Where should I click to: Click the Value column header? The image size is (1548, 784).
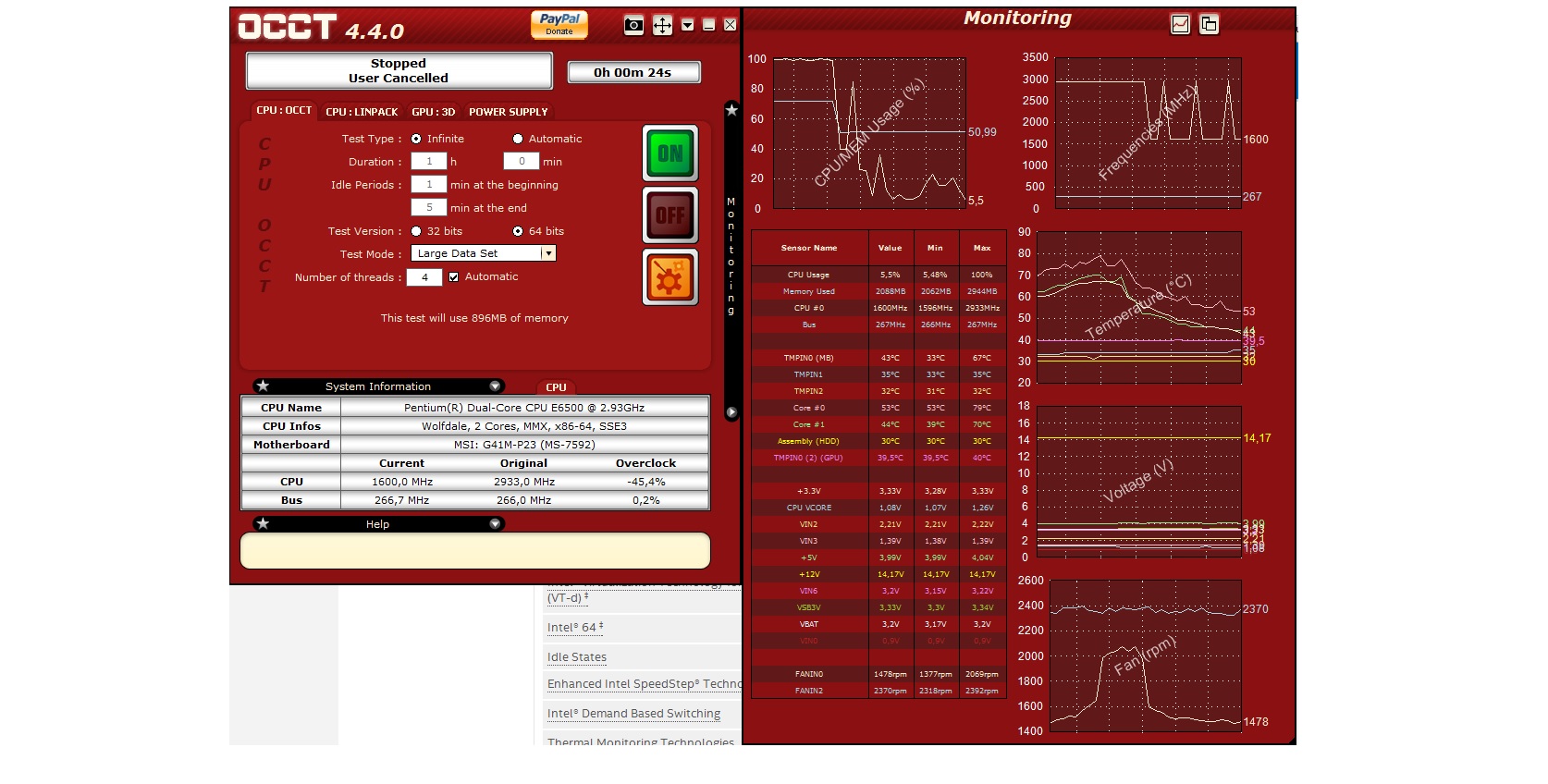891,248
